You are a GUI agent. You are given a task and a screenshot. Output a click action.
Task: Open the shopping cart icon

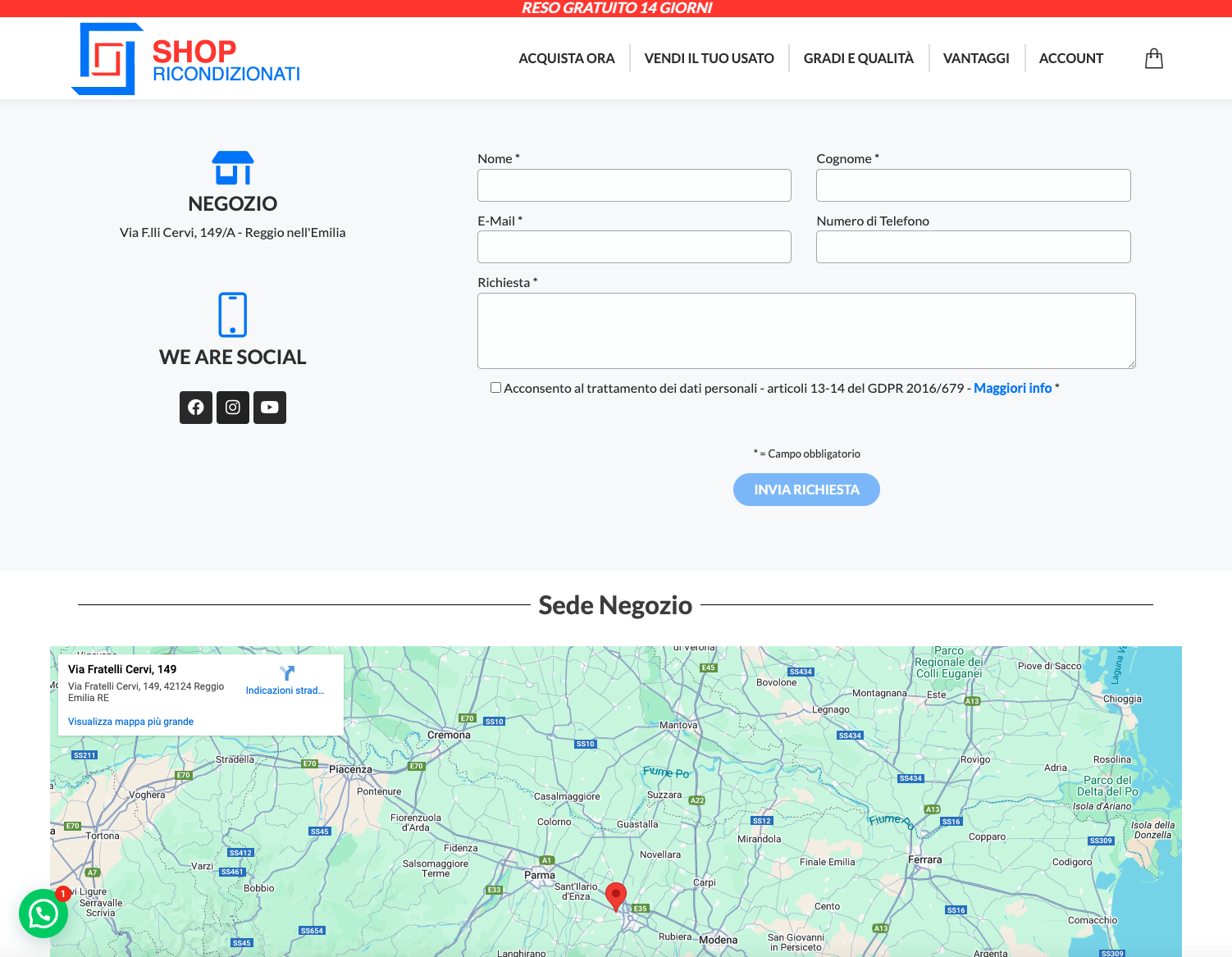pyautogui.click(x=1153, y=58)
